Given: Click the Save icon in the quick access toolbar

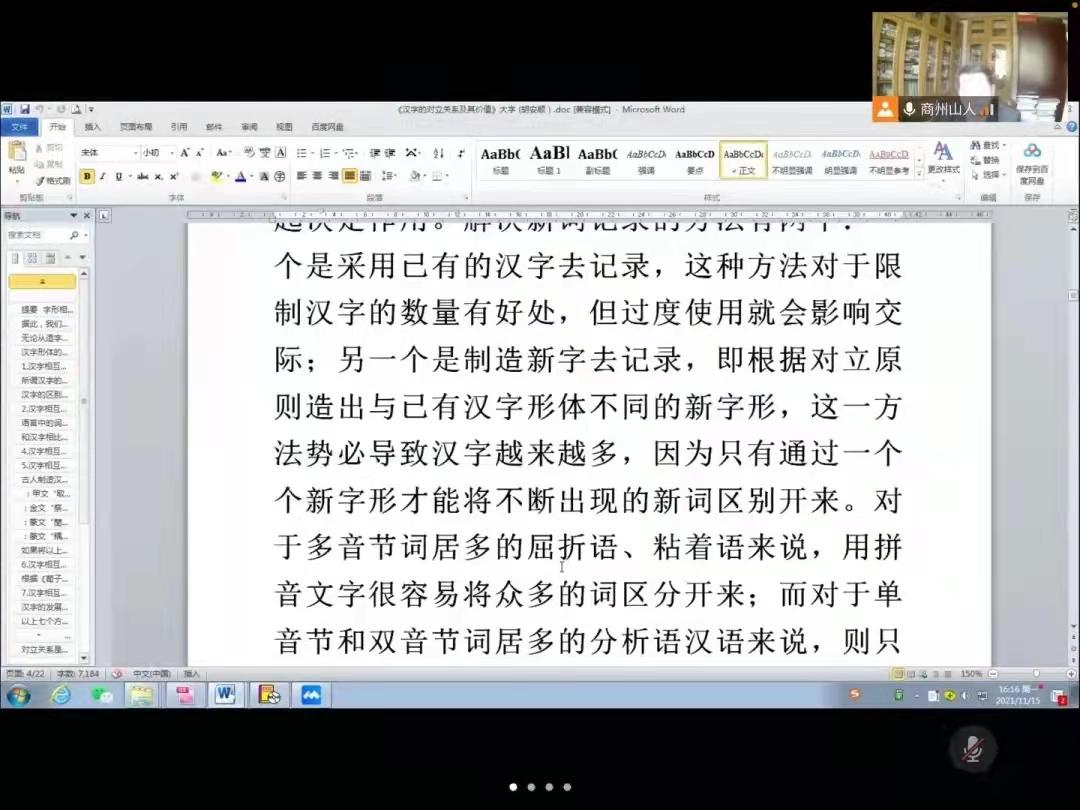Looking at the screenshot, I should [24, 109].
